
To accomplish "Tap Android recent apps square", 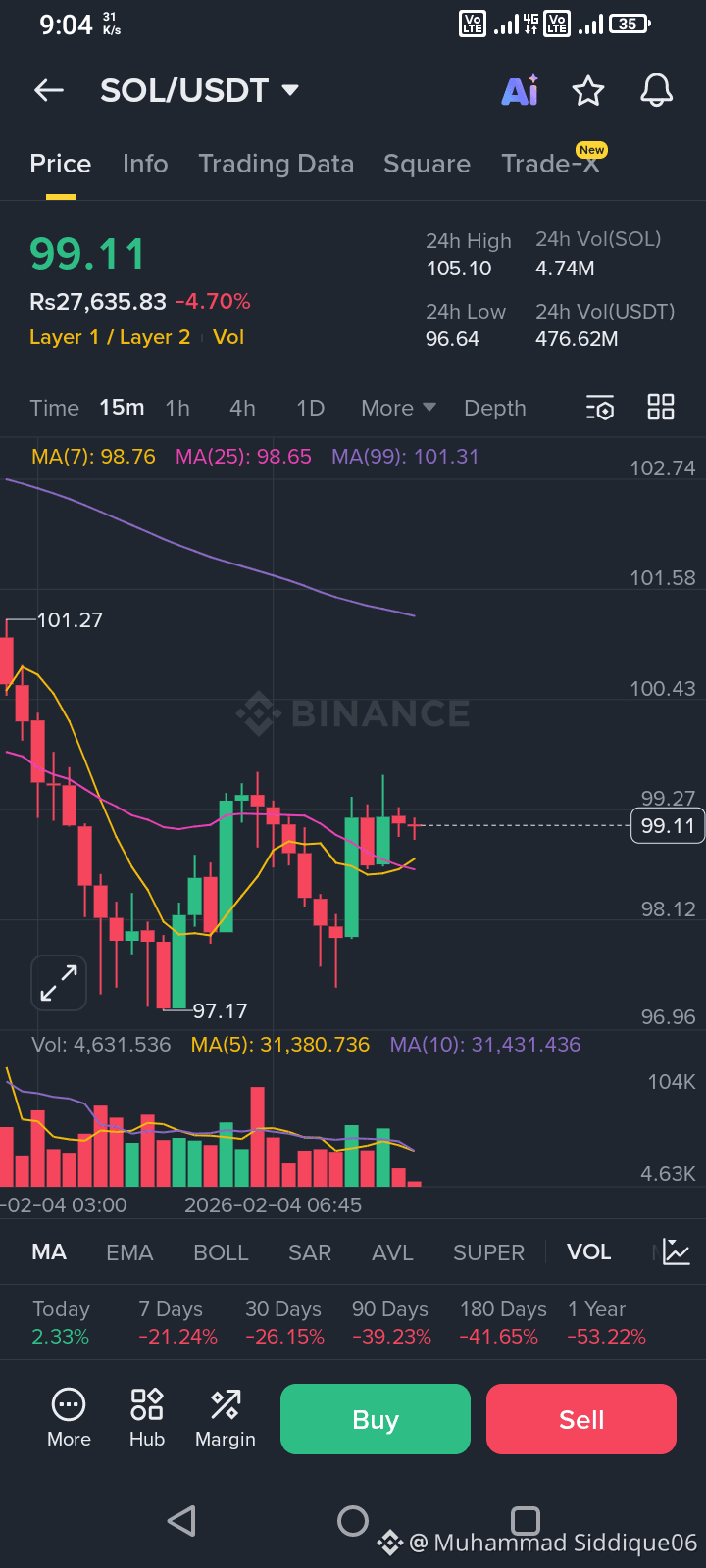I will (526, 1521).
